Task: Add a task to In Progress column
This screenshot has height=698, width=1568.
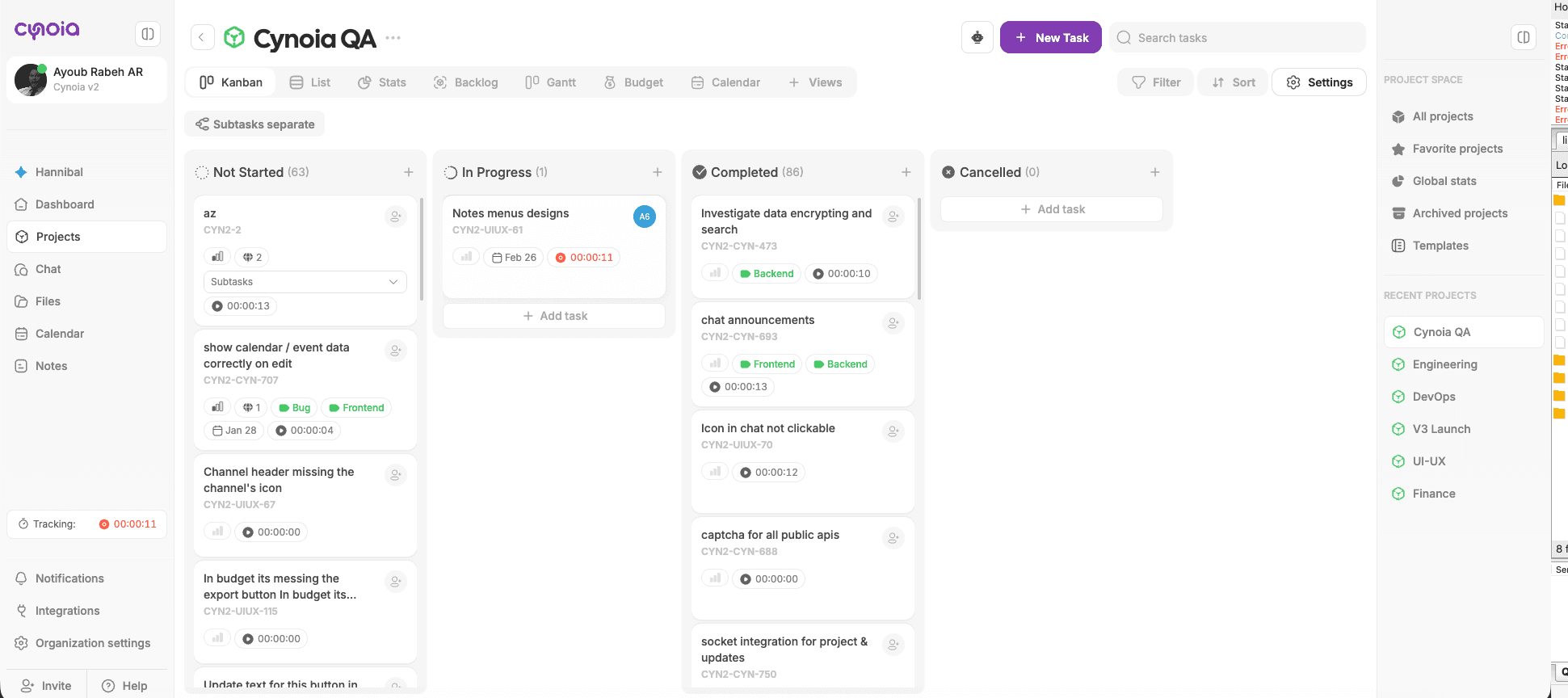Action: coord(658,172)
